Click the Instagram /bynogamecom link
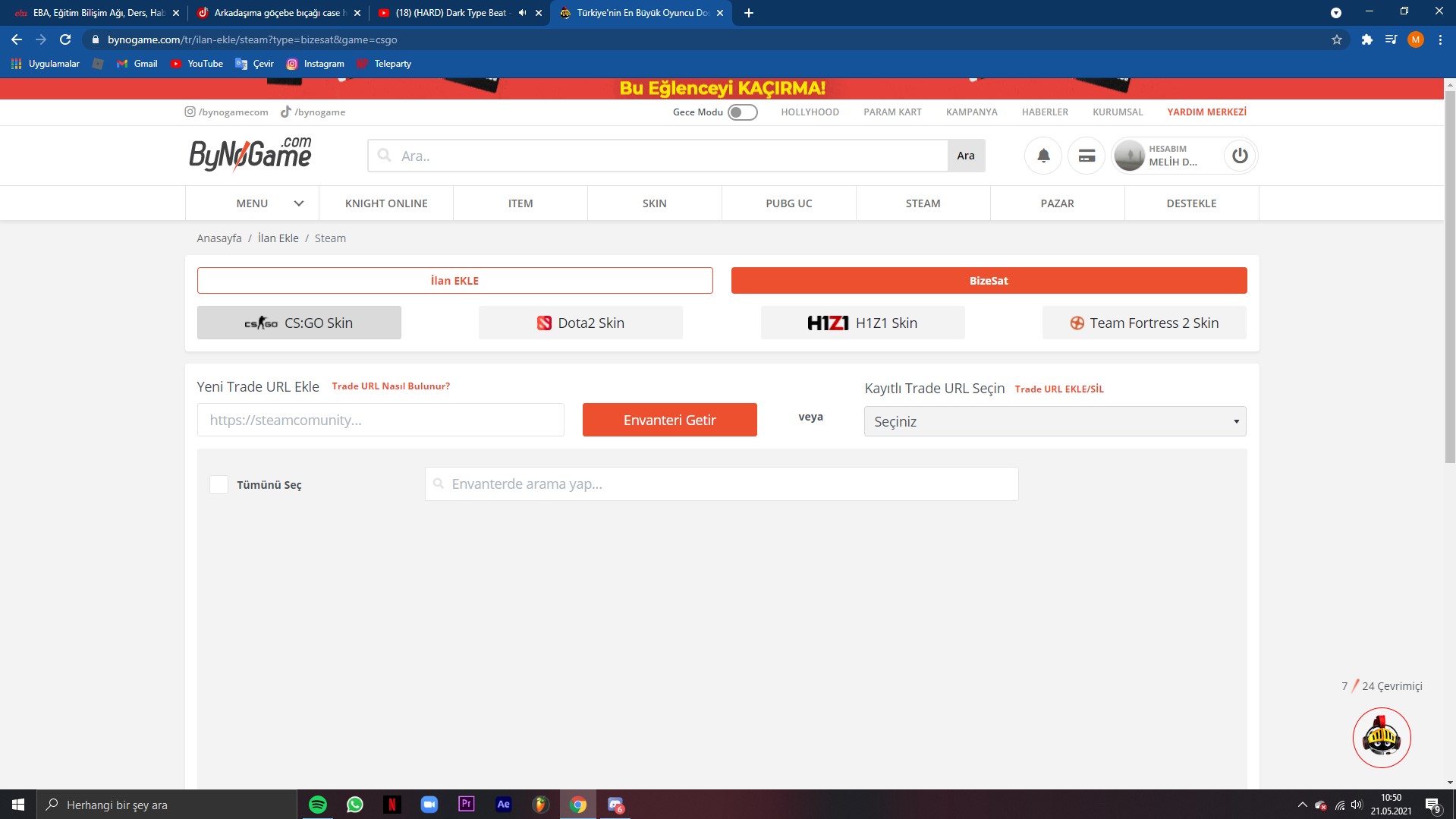 pyautogui.click(x=227, y=112)
